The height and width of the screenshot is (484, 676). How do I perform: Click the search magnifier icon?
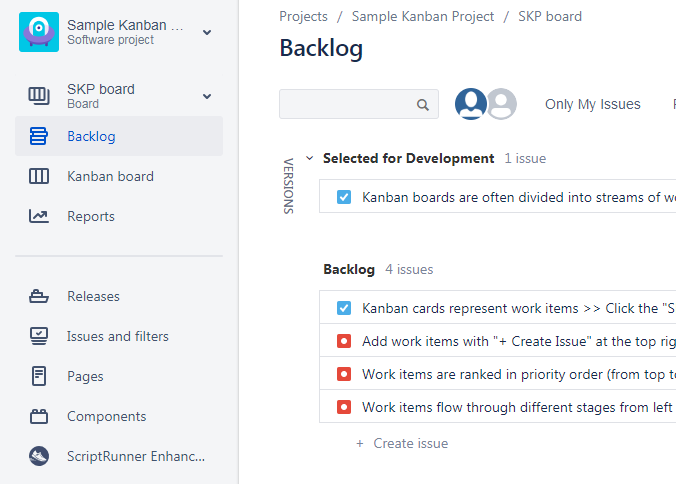423,104
